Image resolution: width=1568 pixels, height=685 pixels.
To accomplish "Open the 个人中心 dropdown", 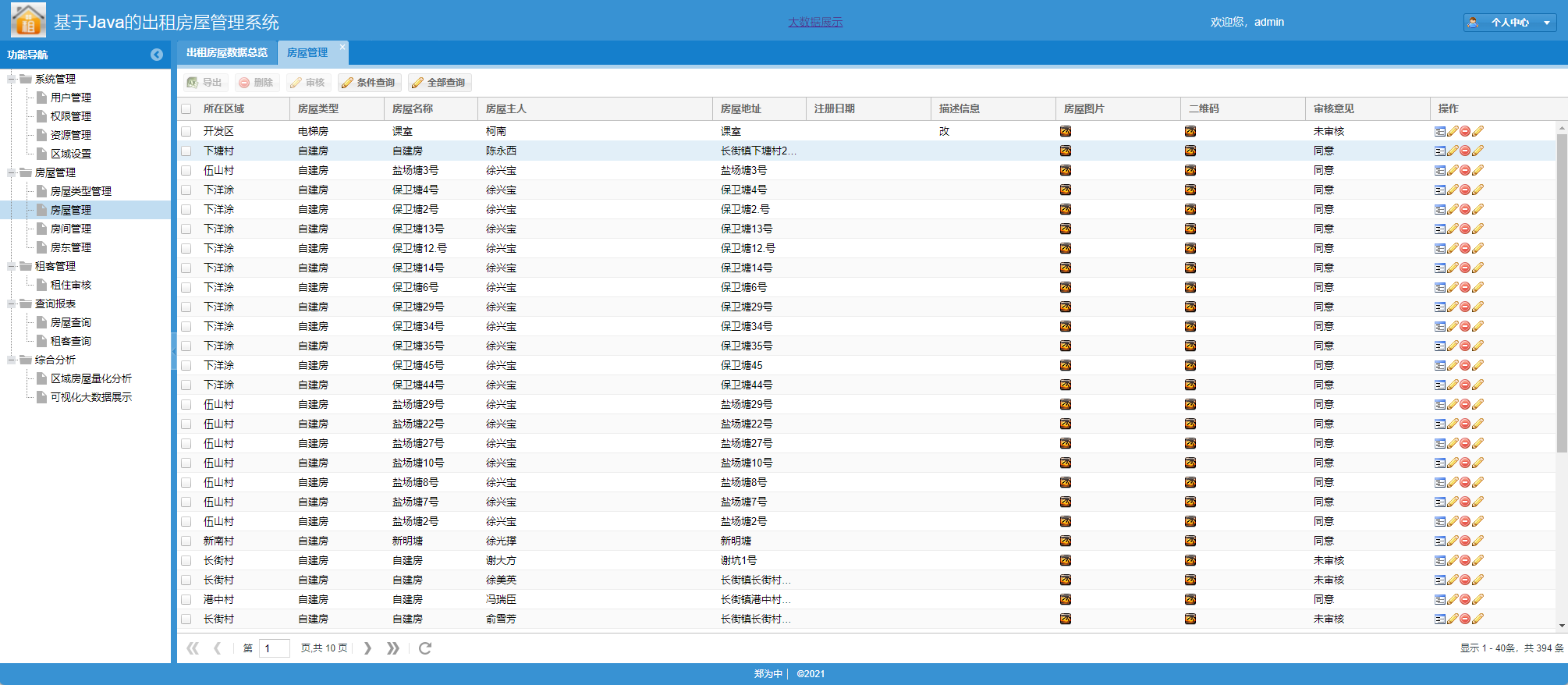I will 1509,23.
